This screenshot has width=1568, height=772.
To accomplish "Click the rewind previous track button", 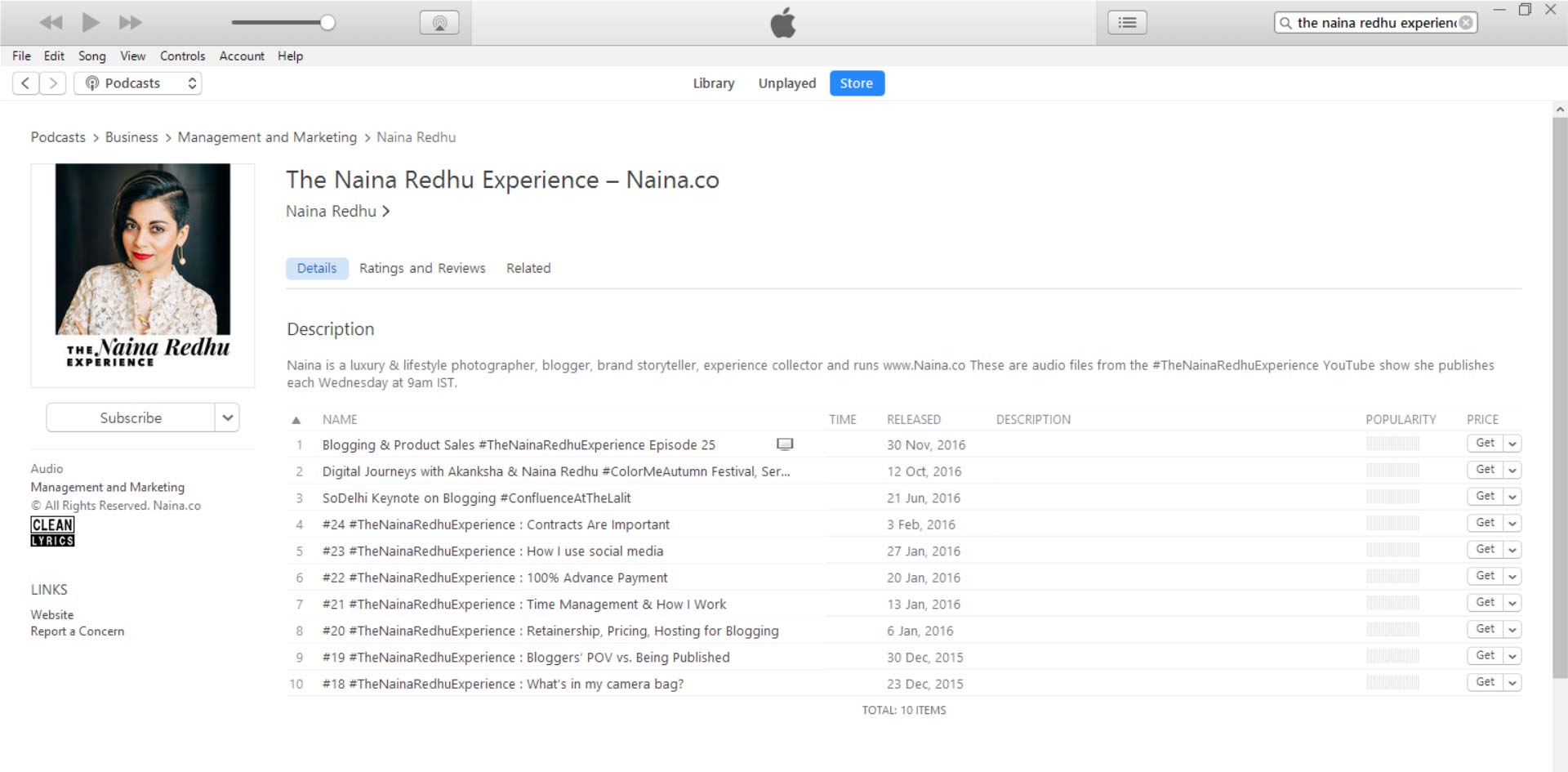I will 51,23.
